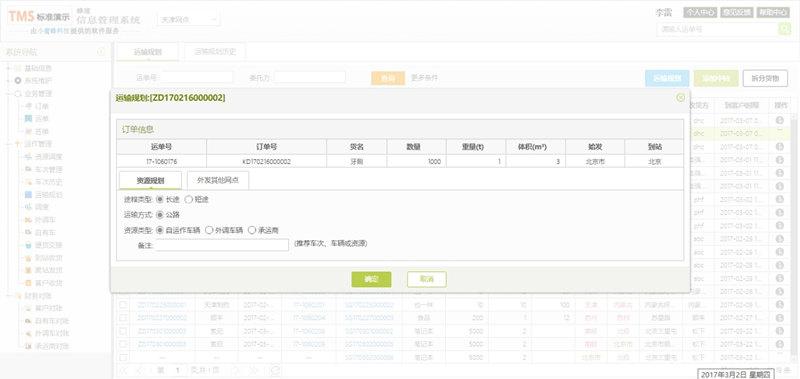Open 个人中心 in header
Image resolution: width=800 pixels, height=379 pixels.
(x=701, y=13)
